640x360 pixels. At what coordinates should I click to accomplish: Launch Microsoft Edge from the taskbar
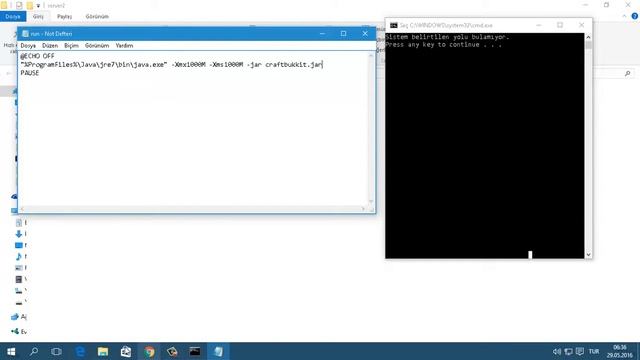pos(80,351)
